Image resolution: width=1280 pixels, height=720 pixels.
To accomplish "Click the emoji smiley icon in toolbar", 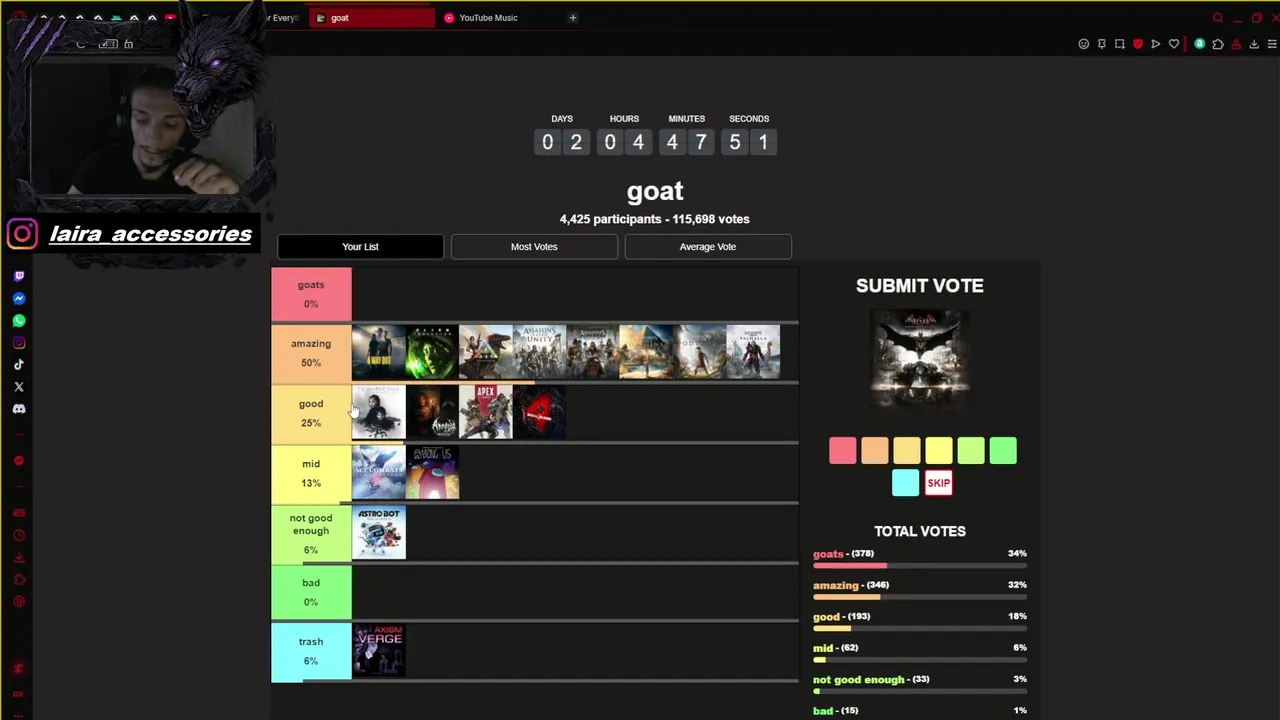I will coord(1083,44).
